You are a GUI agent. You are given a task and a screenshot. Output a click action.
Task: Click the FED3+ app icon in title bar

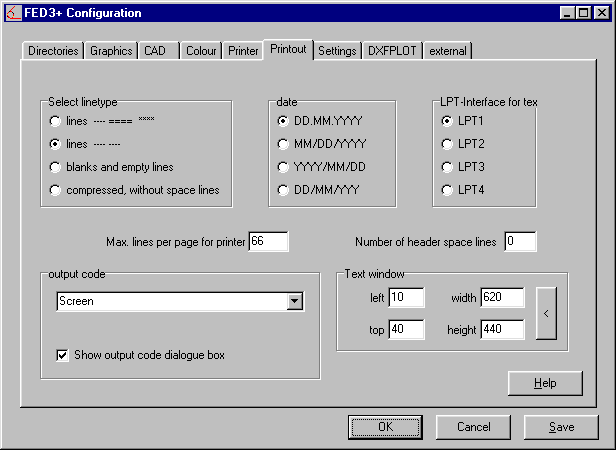click(14, 13)
